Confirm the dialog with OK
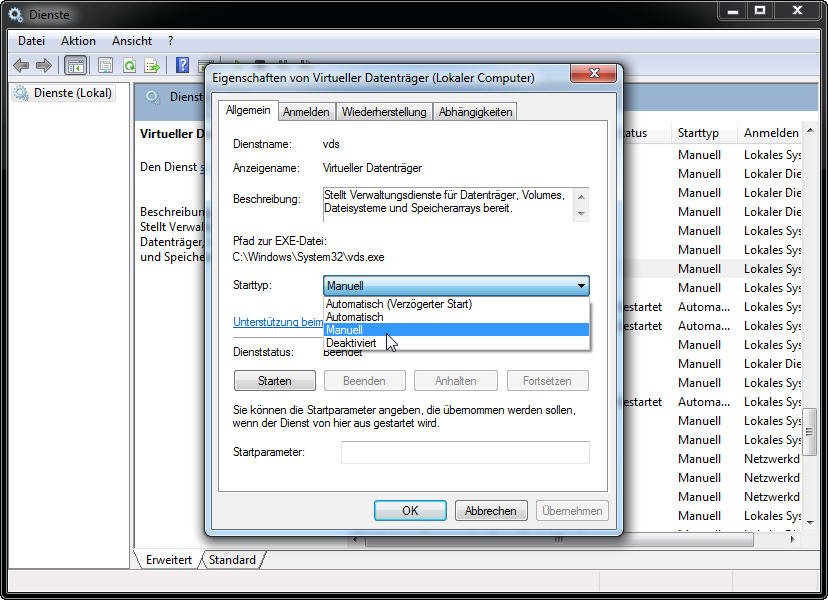This screenshot has width=828, height=600. (x=410, y=511)
